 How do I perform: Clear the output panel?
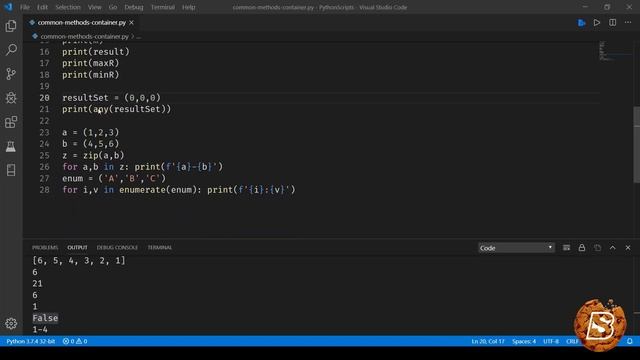click(x=566, y=248)
